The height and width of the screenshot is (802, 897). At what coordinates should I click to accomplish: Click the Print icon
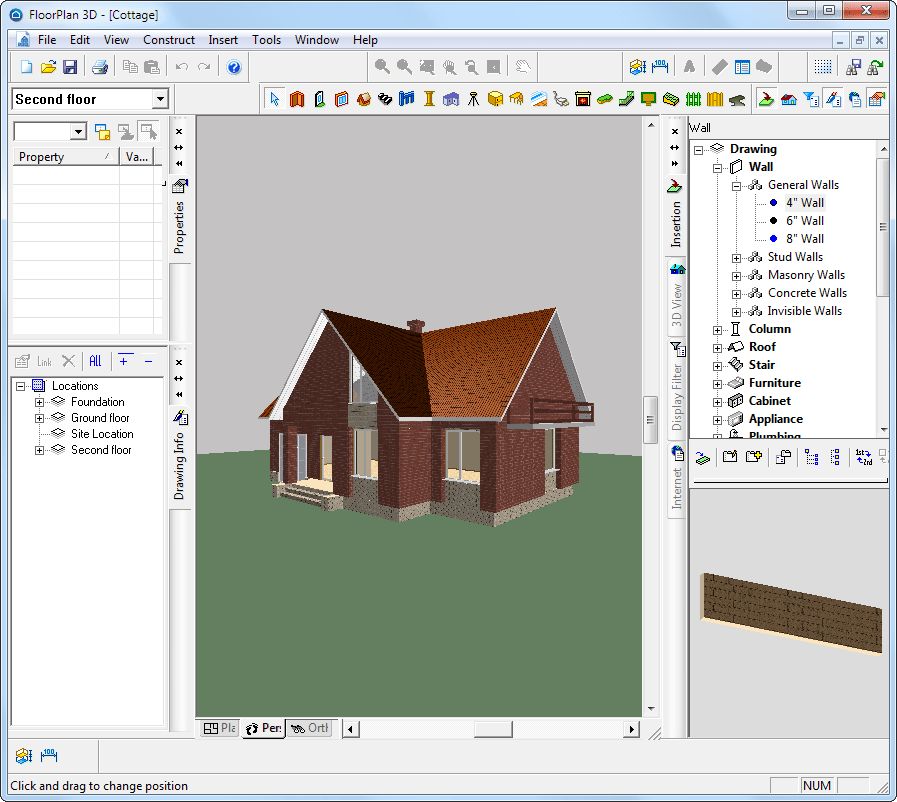point(100,67)
